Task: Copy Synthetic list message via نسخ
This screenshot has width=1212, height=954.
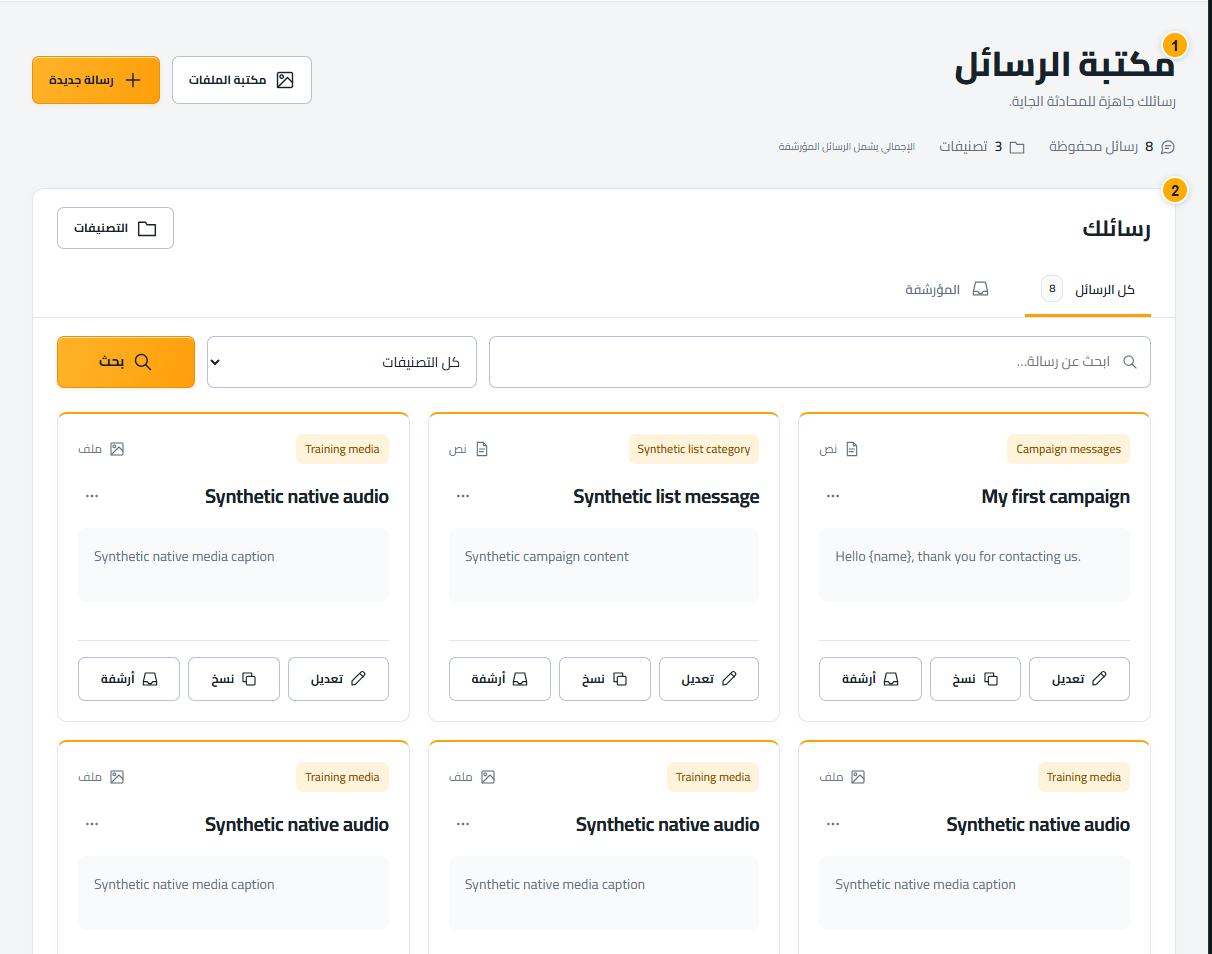Action: click(605, 679)
